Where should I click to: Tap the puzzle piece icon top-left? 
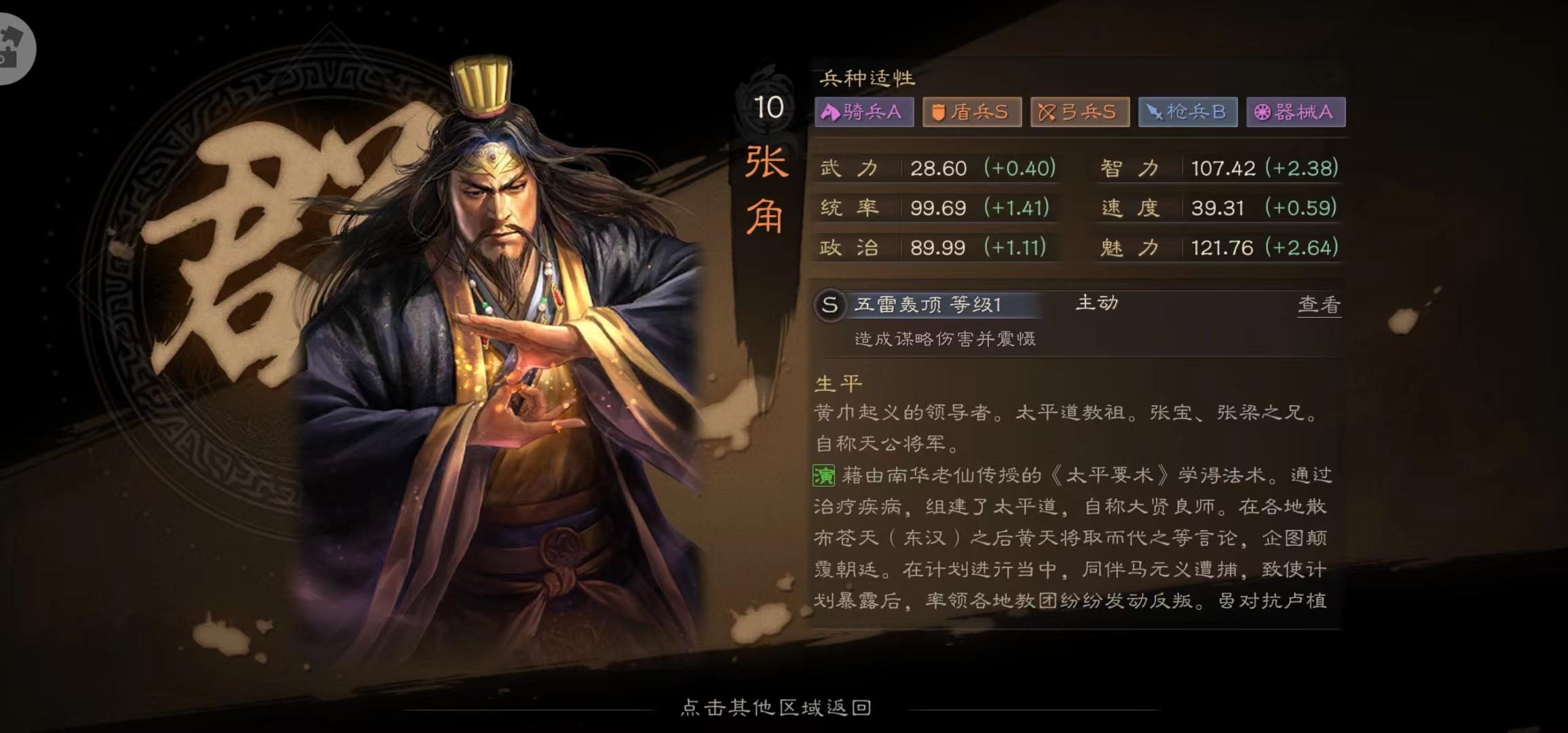(14, 48)
